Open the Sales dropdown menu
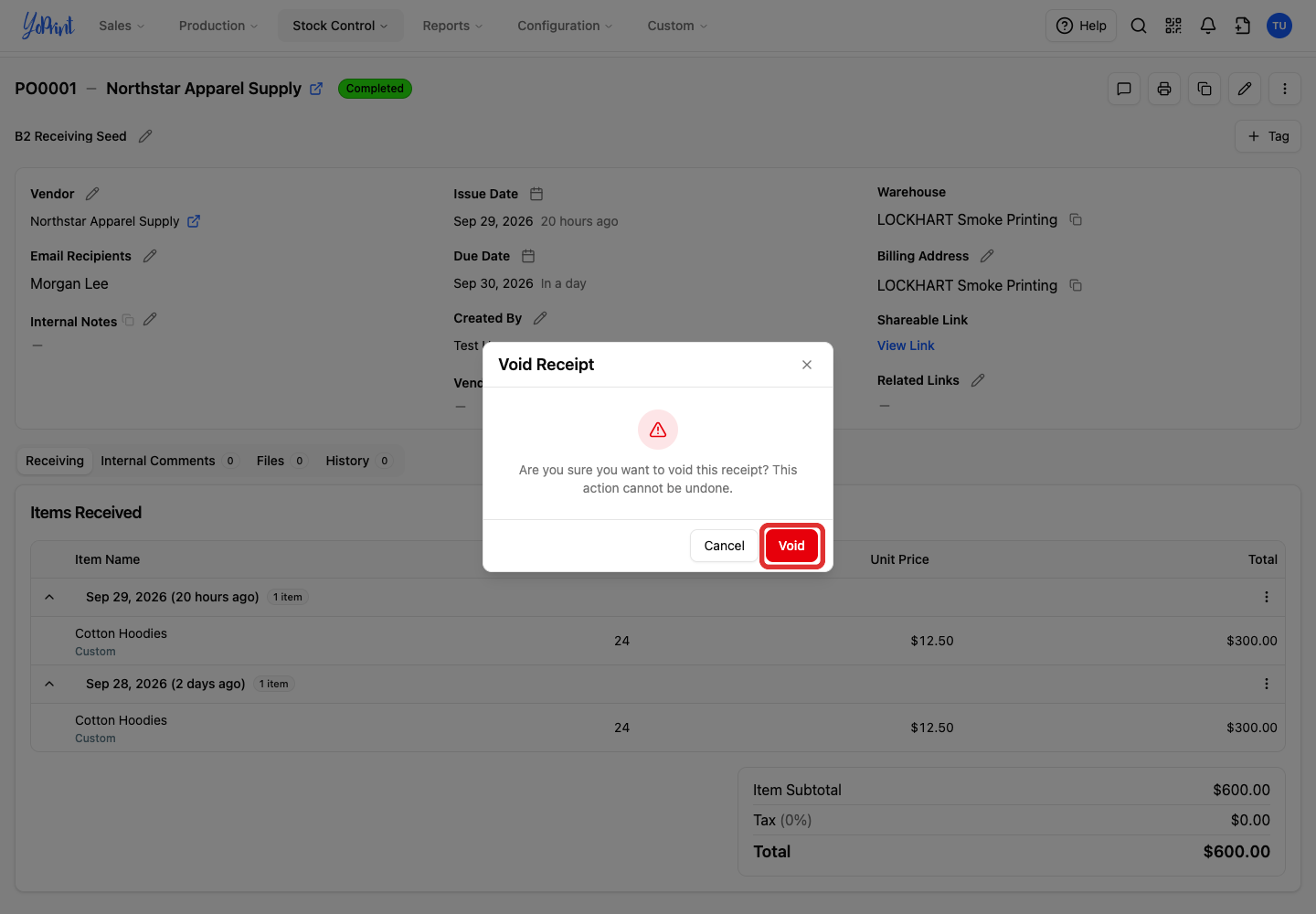 tap(122, 26)
